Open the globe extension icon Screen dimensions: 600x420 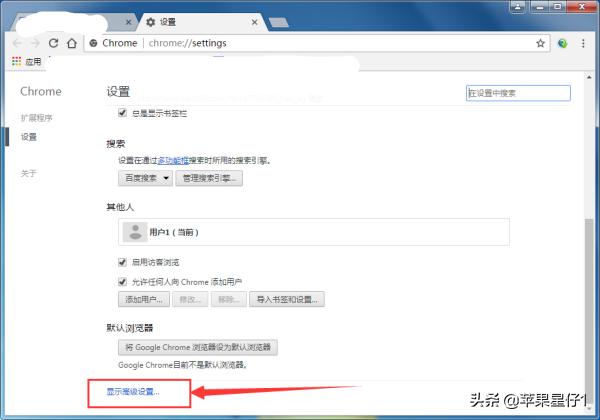[x=562, y=43]
